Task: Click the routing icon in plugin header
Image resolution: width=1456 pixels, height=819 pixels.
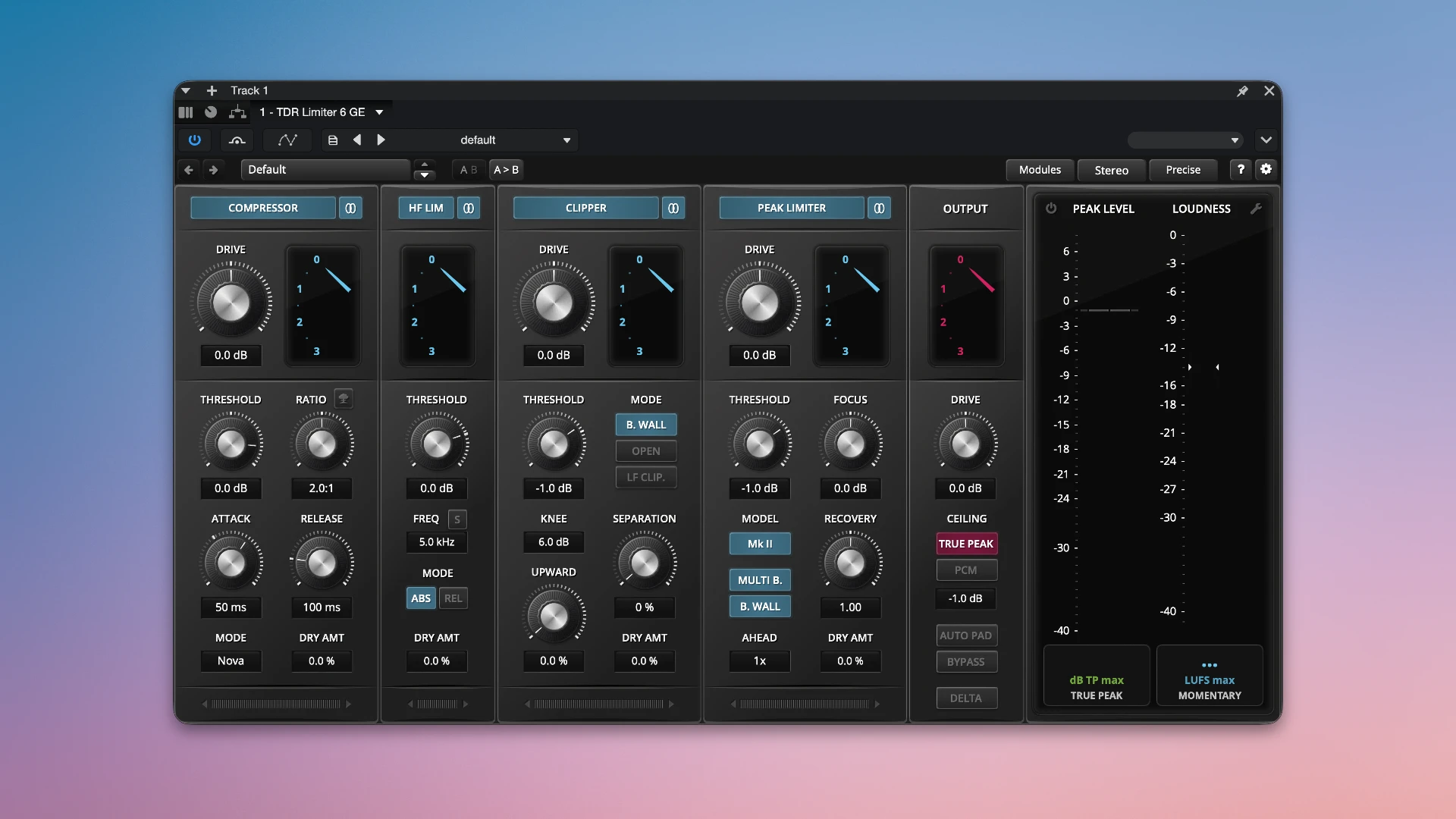Action: point(237,112)
